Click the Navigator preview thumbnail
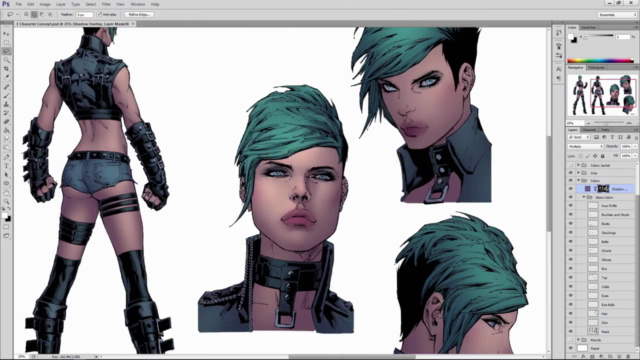The image size is (640, 360). point(602,95)
